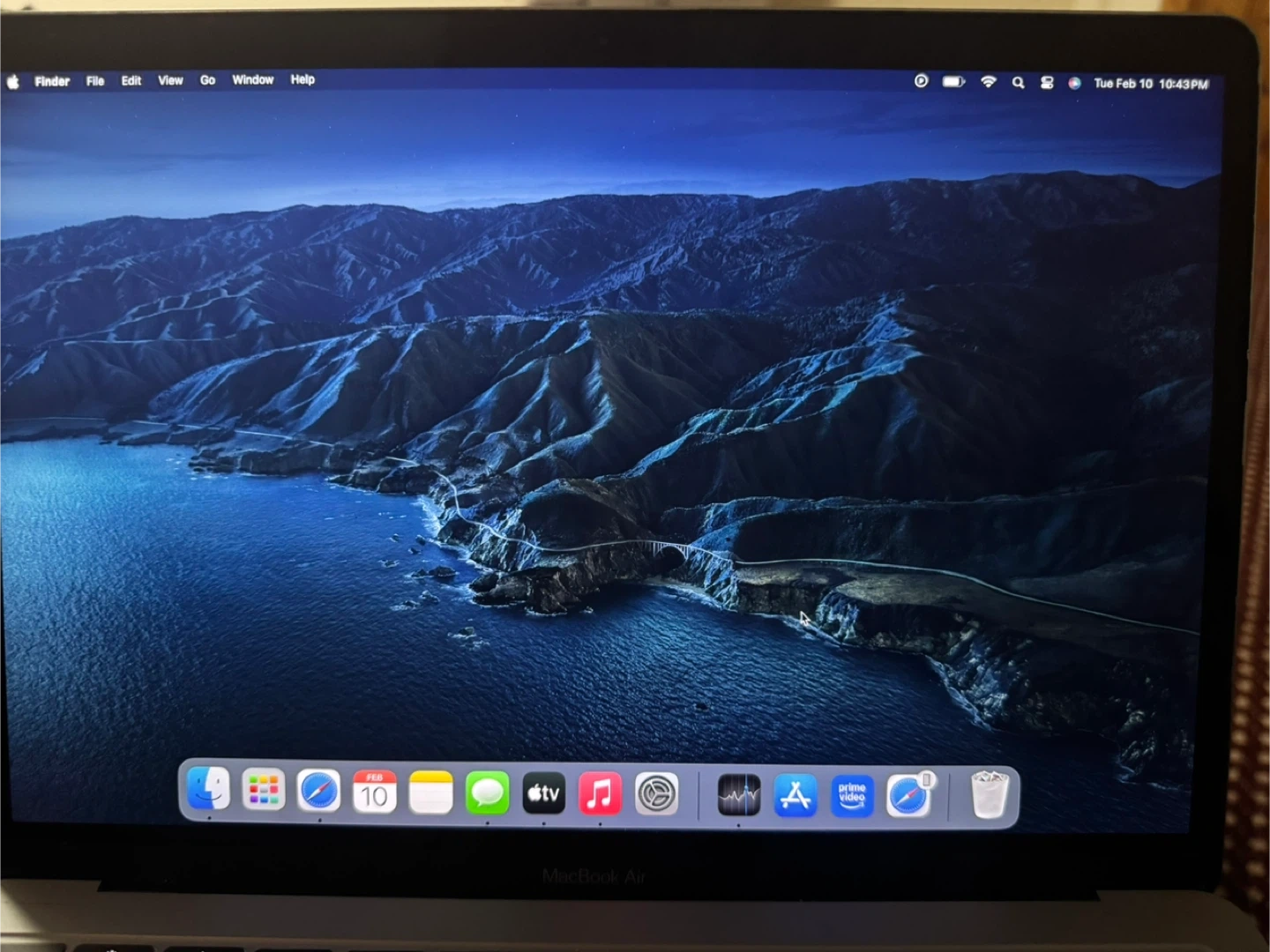Open the Stocks app
The width and height of the screenshot is (1270, 952).
pos(738,796)
